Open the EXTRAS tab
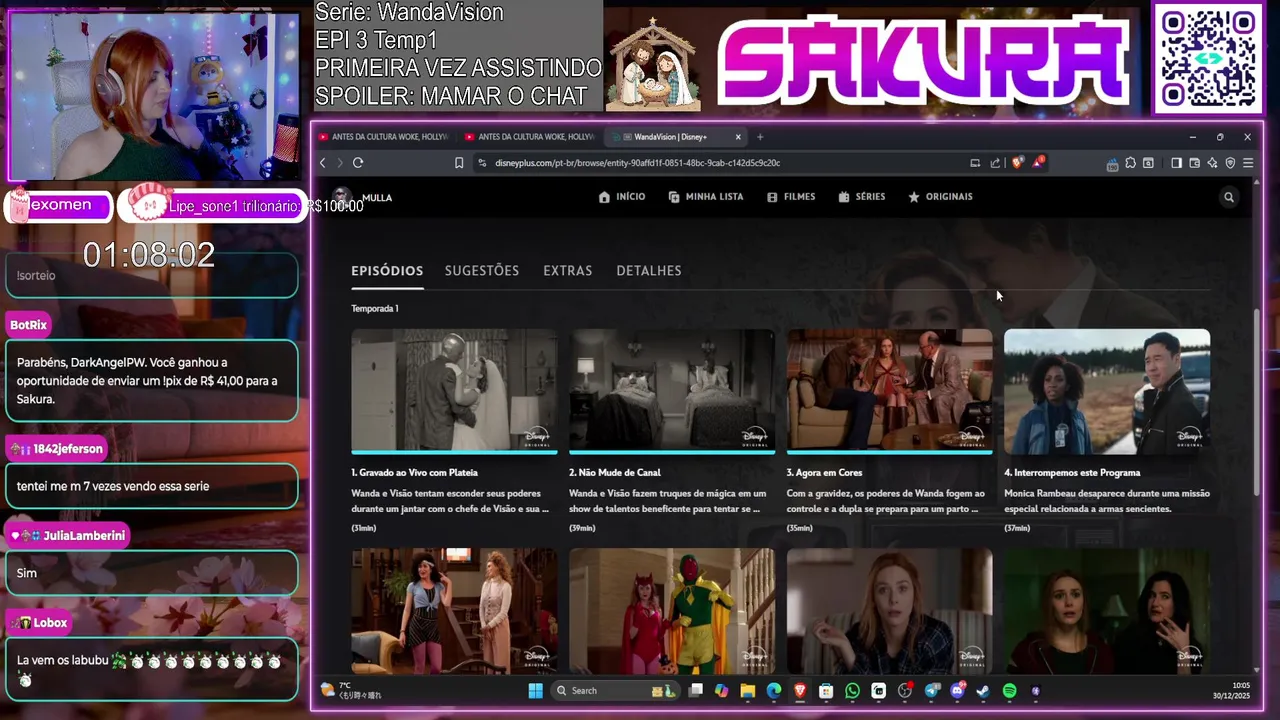 pos(568,271)
